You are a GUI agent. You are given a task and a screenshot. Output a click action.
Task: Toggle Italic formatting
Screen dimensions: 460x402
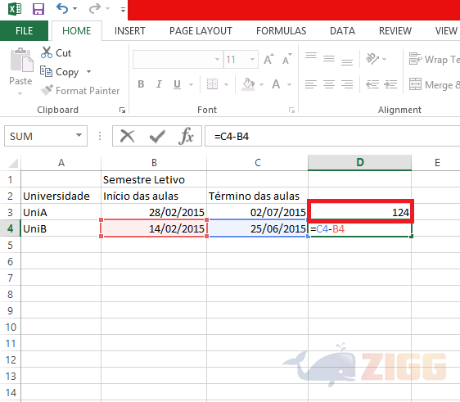(159, 84)
